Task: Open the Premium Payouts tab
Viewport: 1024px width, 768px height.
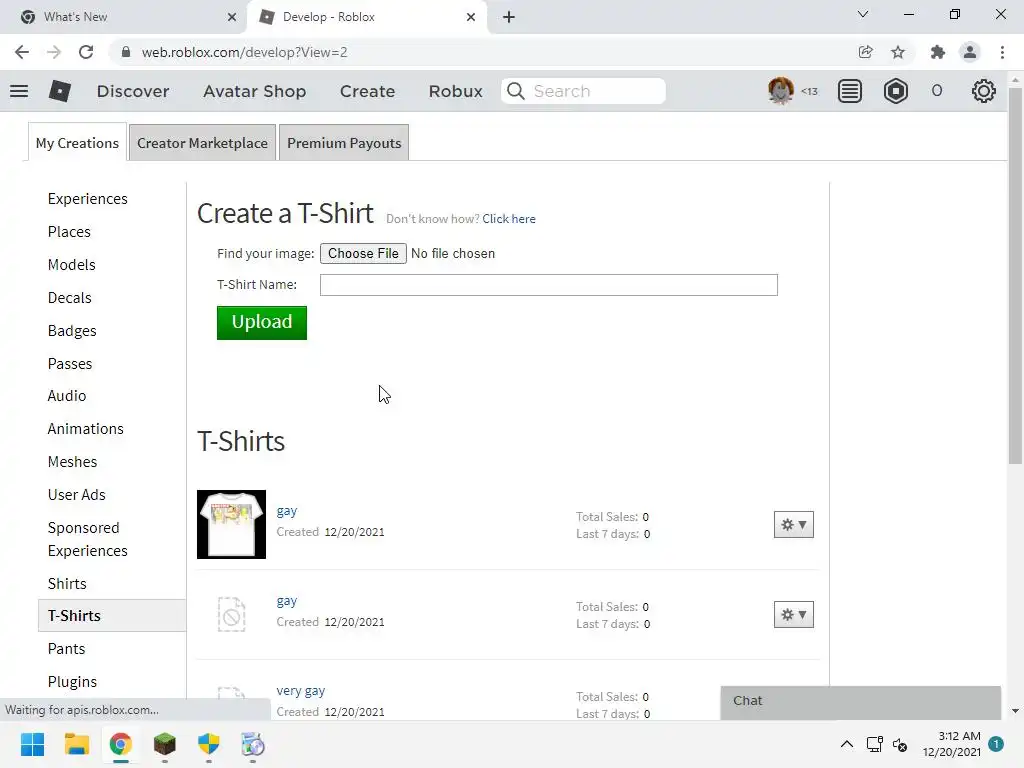Action: (344, 143)
